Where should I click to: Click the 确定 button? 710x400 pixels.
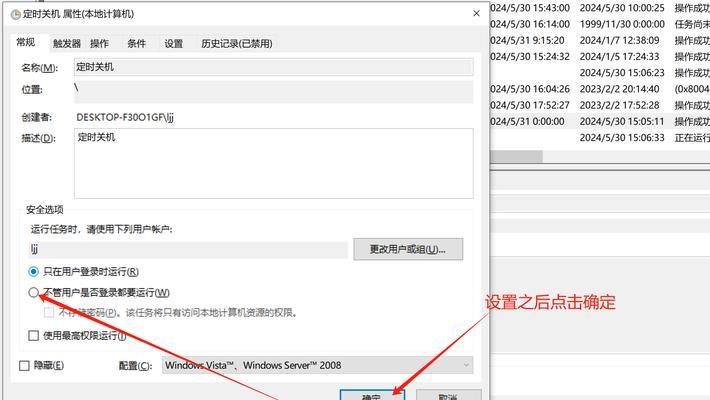[372, 395]
